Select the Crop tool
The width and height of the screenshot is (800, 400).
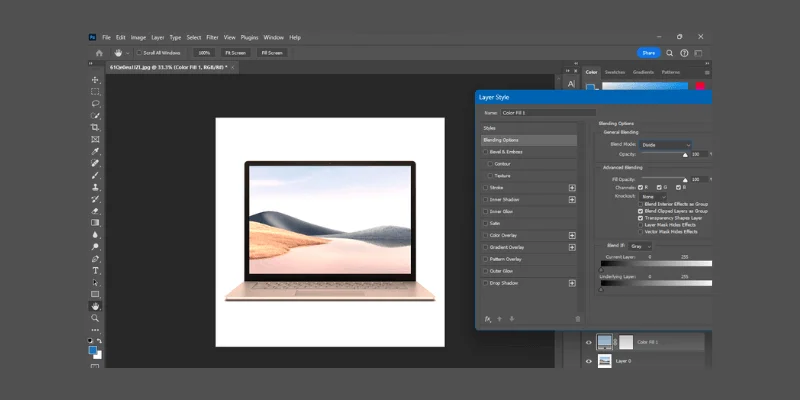click(95, 128)
